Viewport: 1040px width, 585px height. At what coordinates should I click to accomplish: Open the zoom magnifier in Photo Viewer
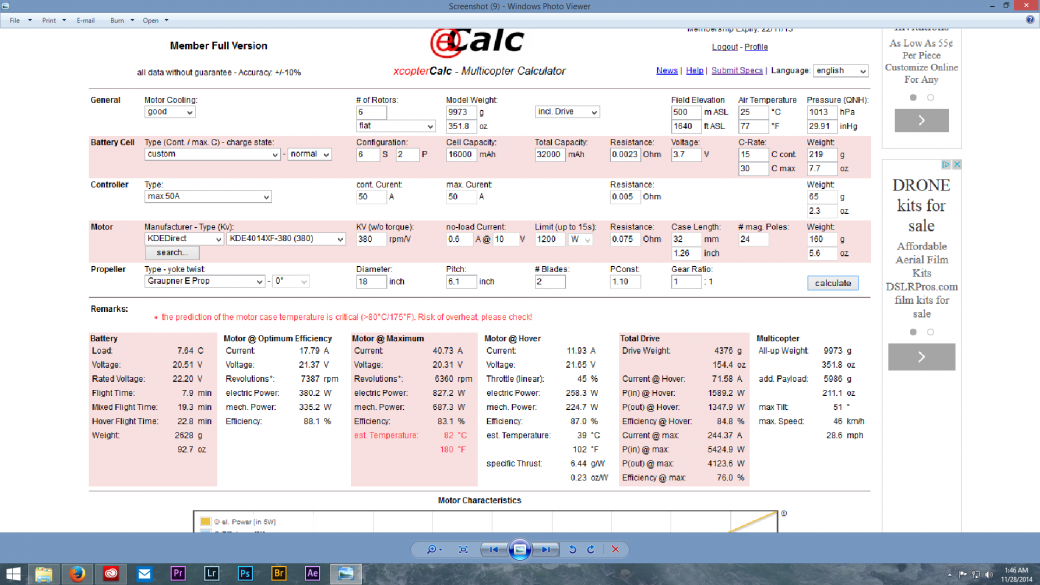click(434, 549)
